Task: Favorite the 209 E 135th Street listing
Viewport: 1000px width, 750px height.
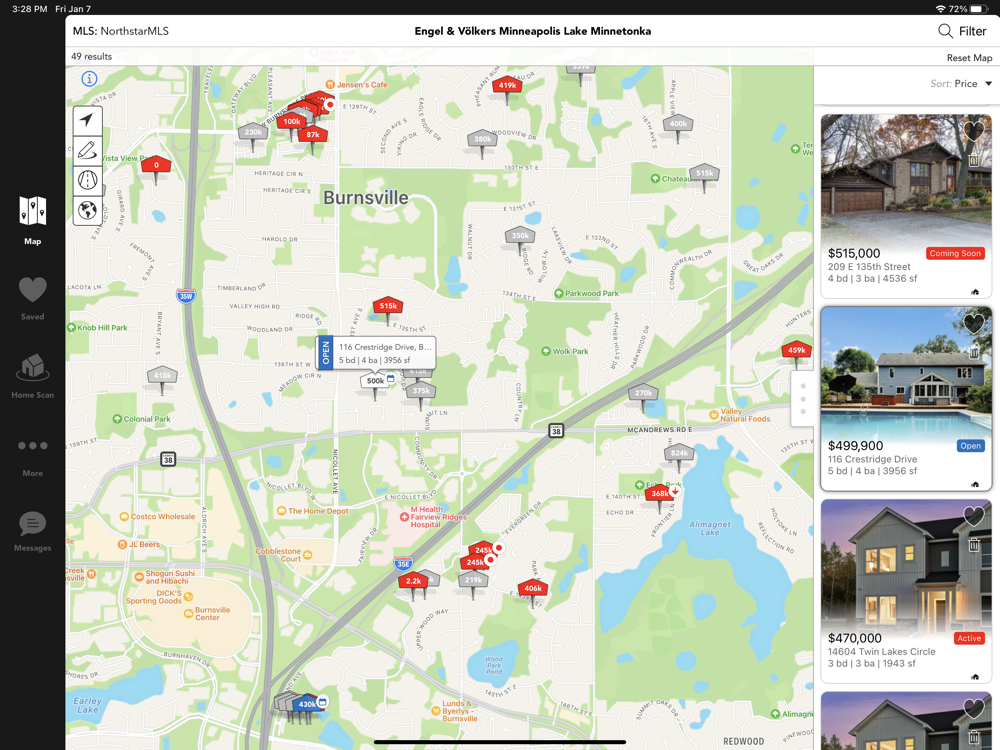Action: tap(974, 131)
